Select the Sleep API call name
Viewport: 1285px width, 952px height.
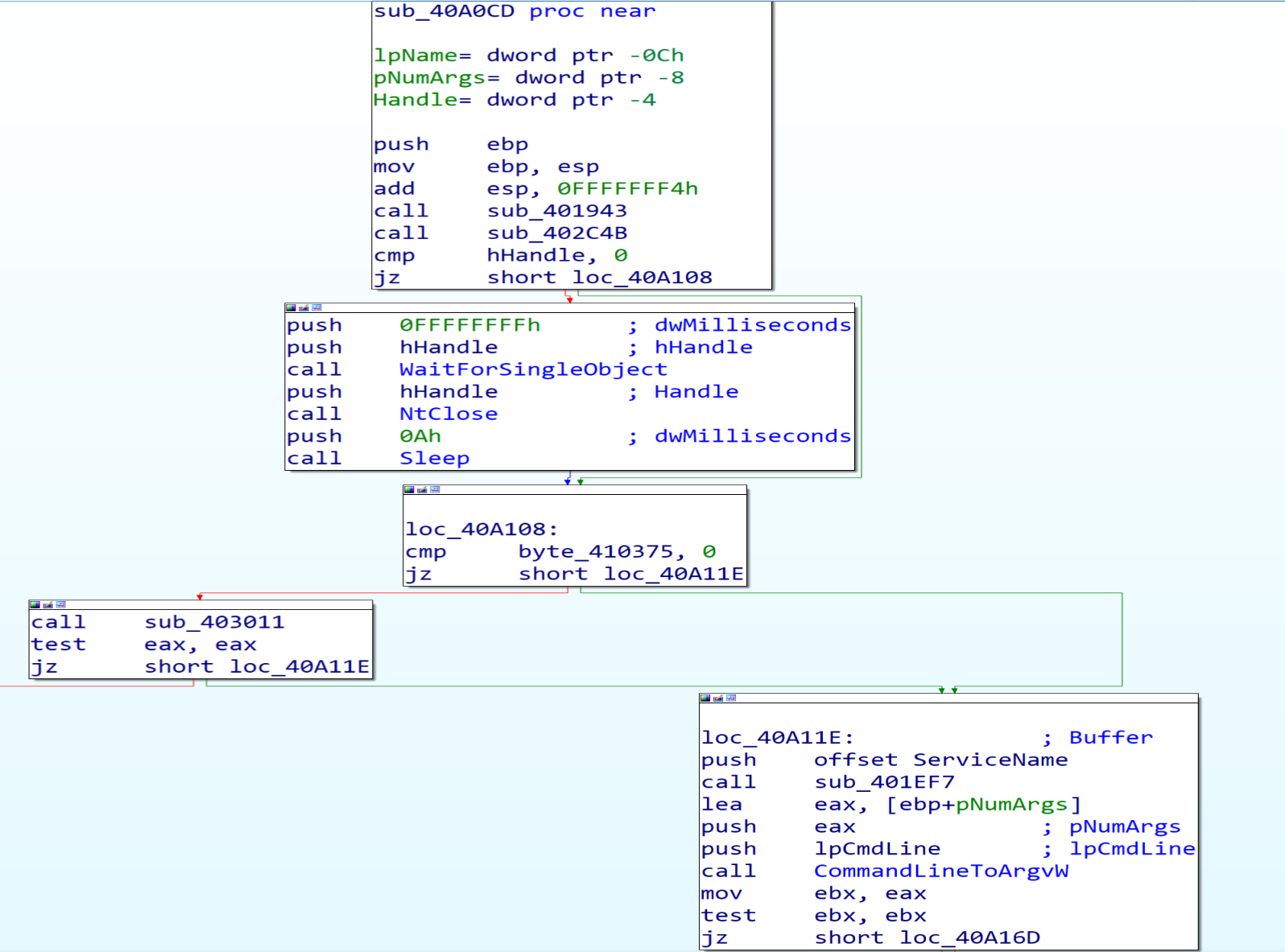tap(434, 458)
